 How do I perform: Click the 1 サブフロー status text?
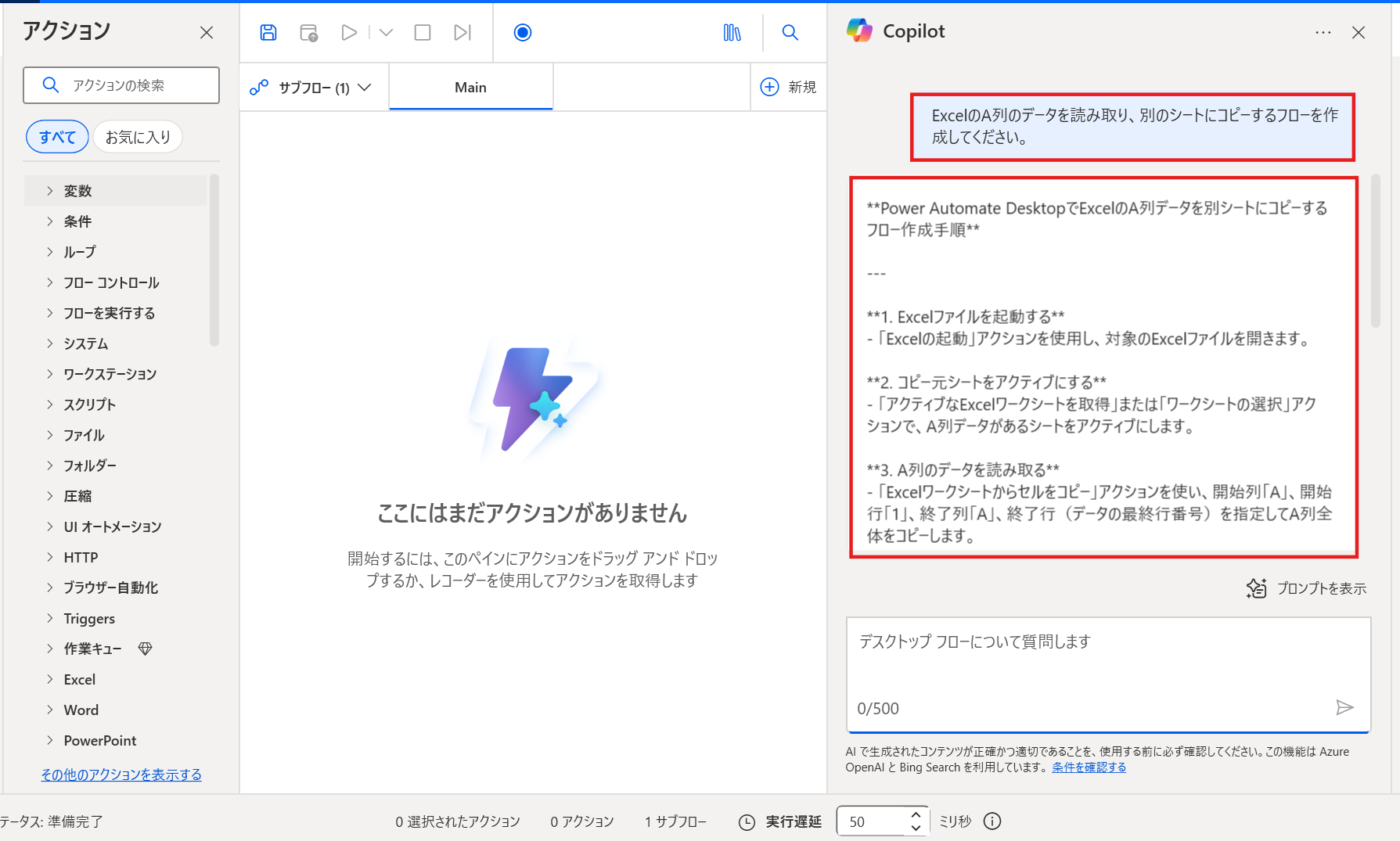pos(675,821)
